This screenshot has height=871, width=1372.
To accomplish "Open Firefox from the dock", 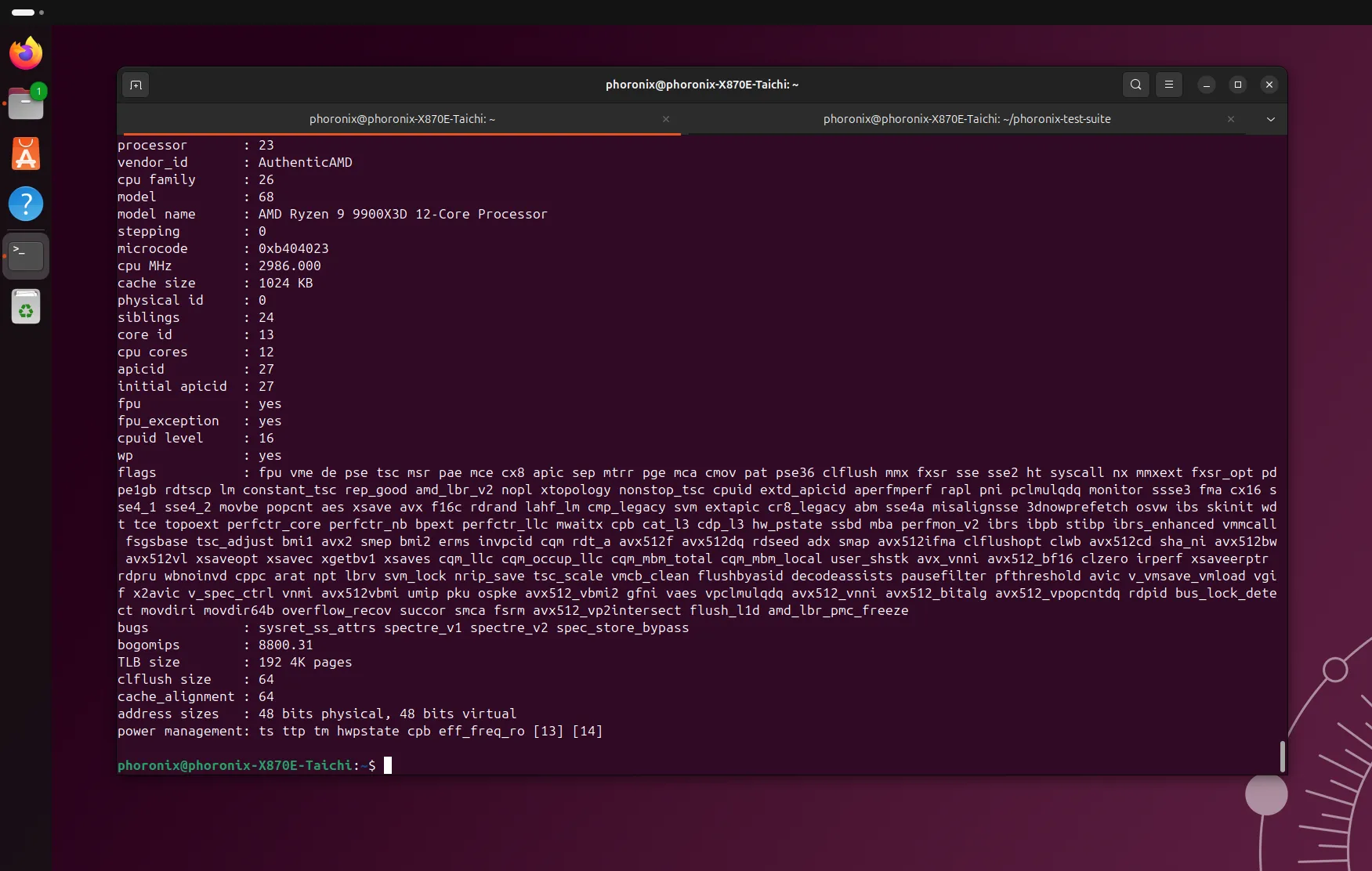I will click(x=26, y=53).
